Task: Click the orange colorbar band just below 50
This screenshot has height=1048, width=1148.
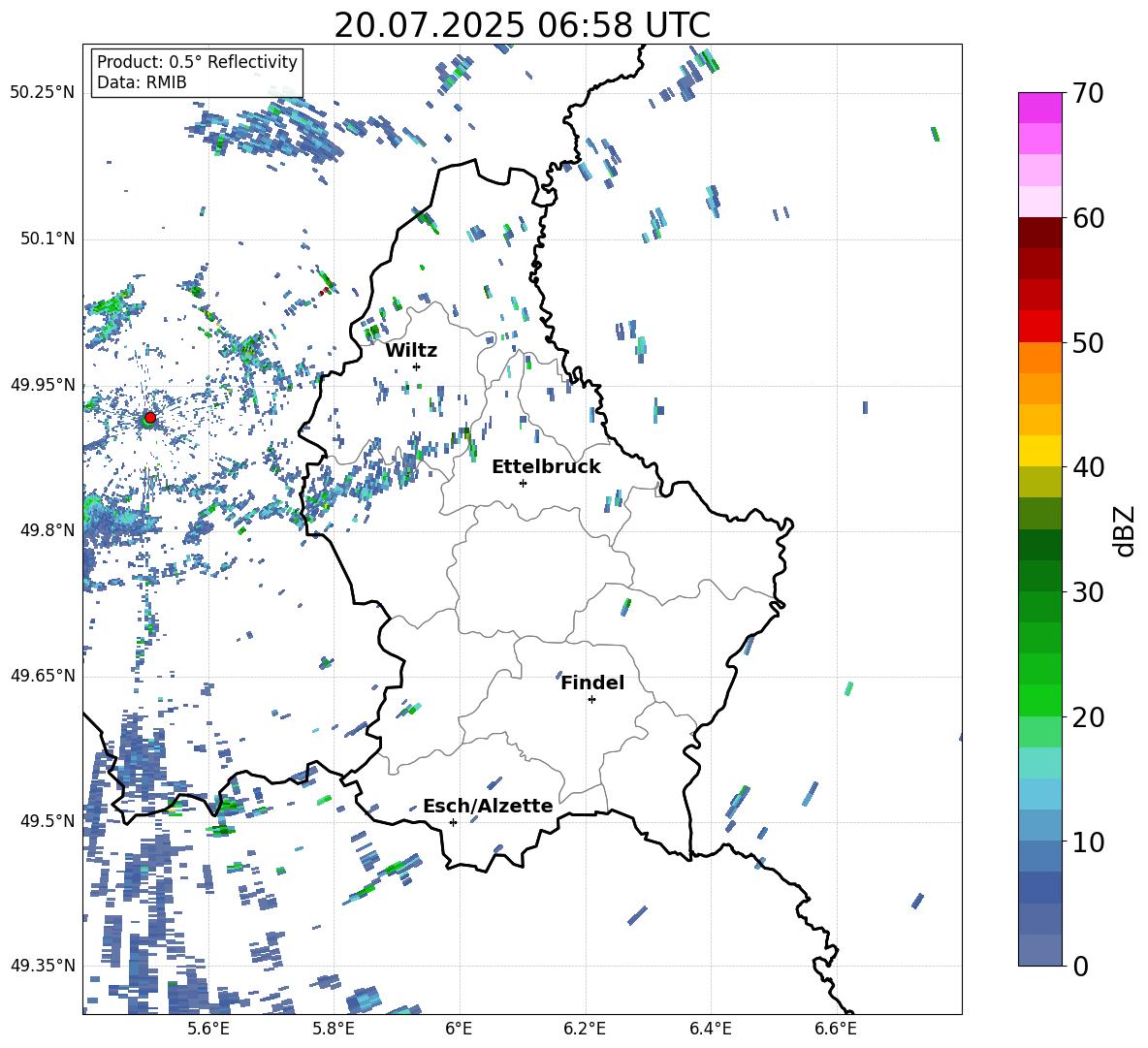Action: [x=1040, y=358]
